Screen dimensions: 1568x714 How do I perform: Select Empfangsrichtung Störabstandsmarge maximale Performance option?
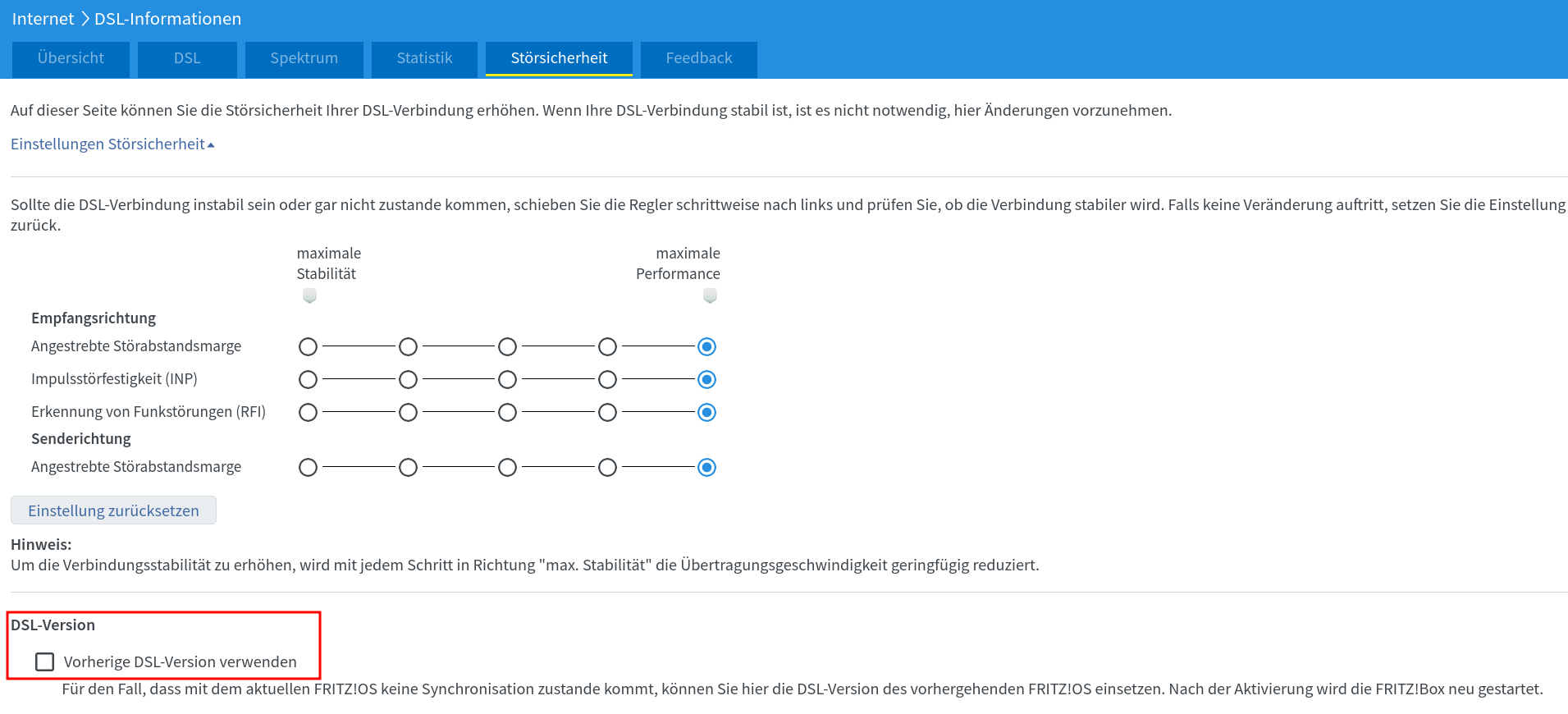click(706, 347)
